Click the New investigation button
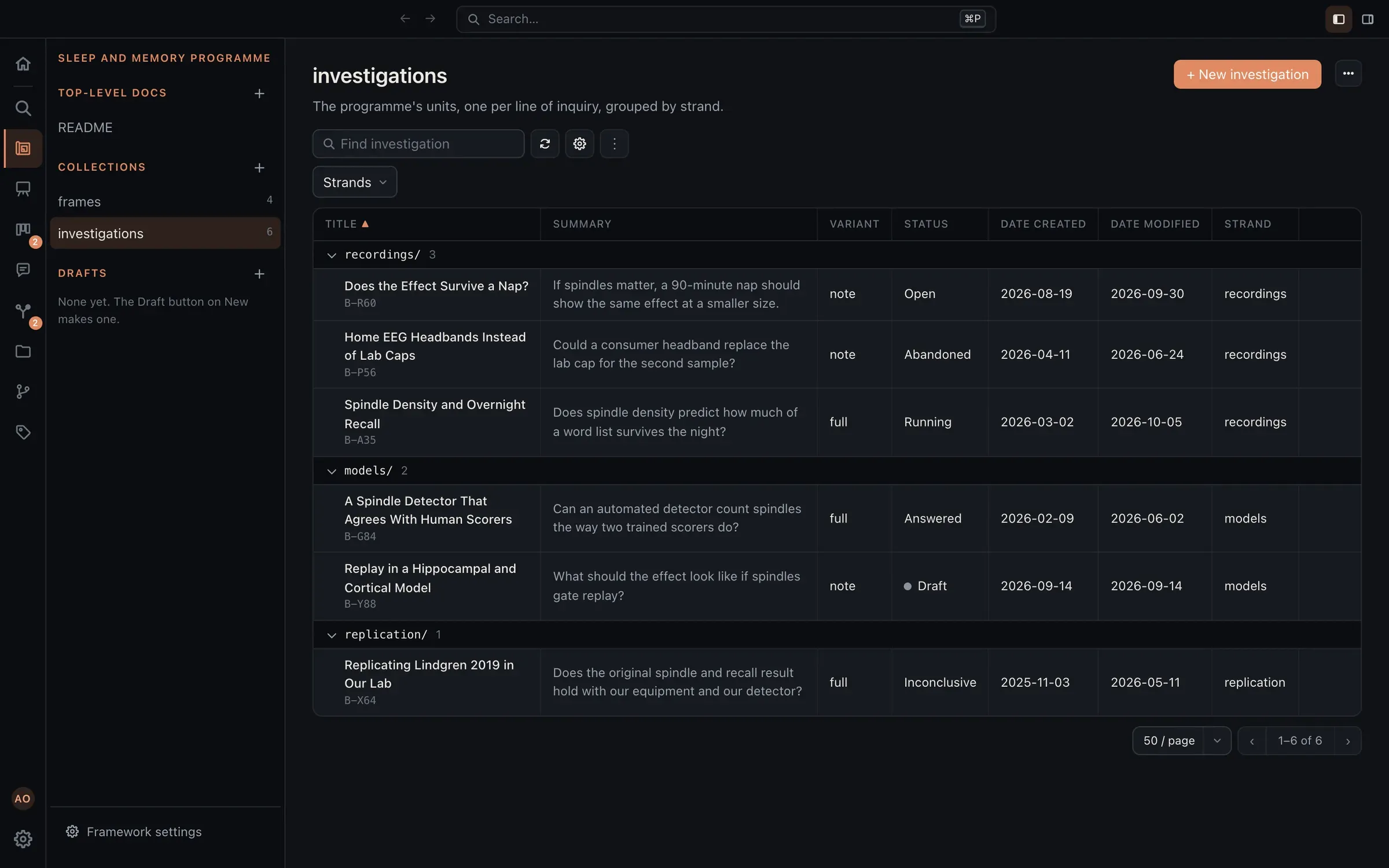 [1247, 74]
